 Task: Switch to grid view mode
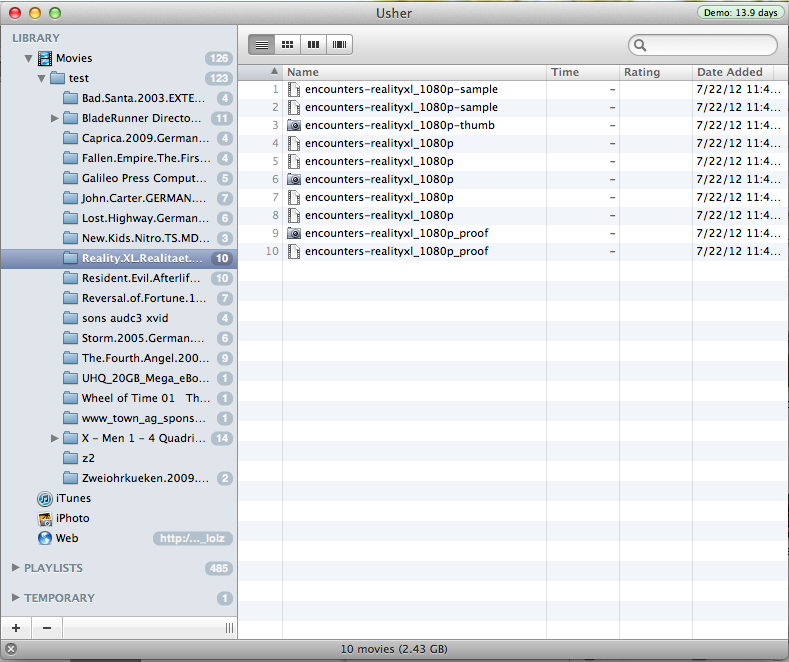[x=288, y=45]
